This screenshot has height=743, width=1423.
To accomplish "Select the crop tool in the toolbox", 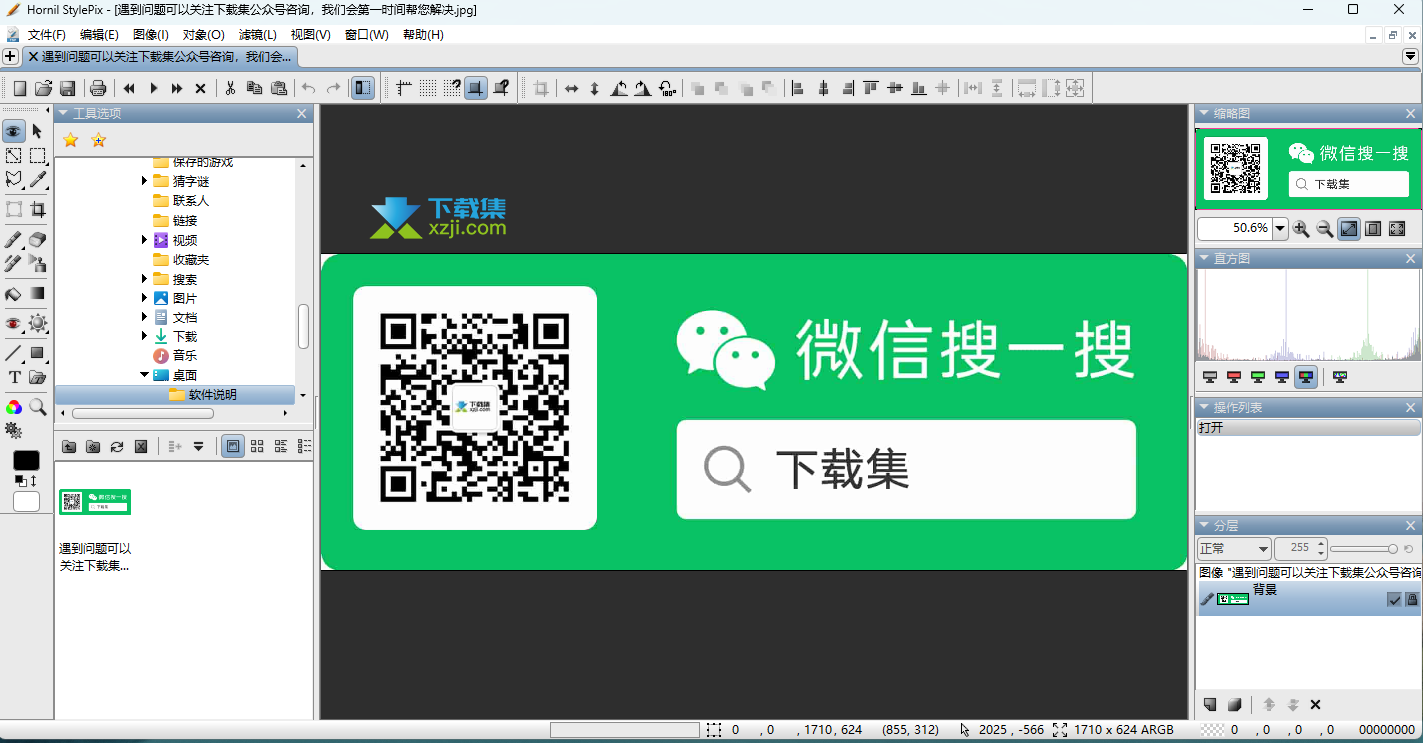I will tap(37, 209).
